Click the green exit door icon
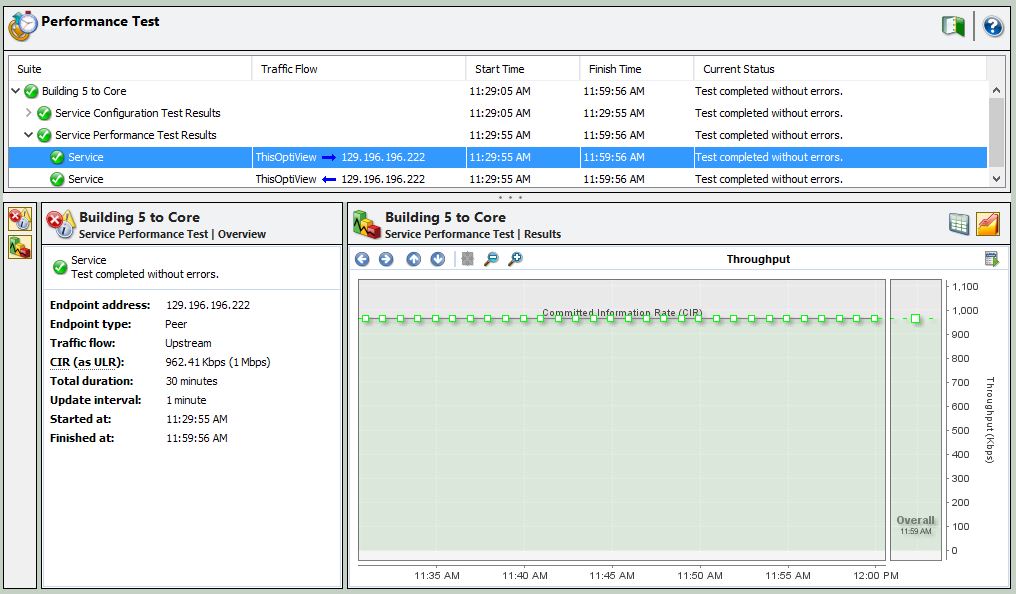This screenshot has width=1016, height=594. coord(953,26)
